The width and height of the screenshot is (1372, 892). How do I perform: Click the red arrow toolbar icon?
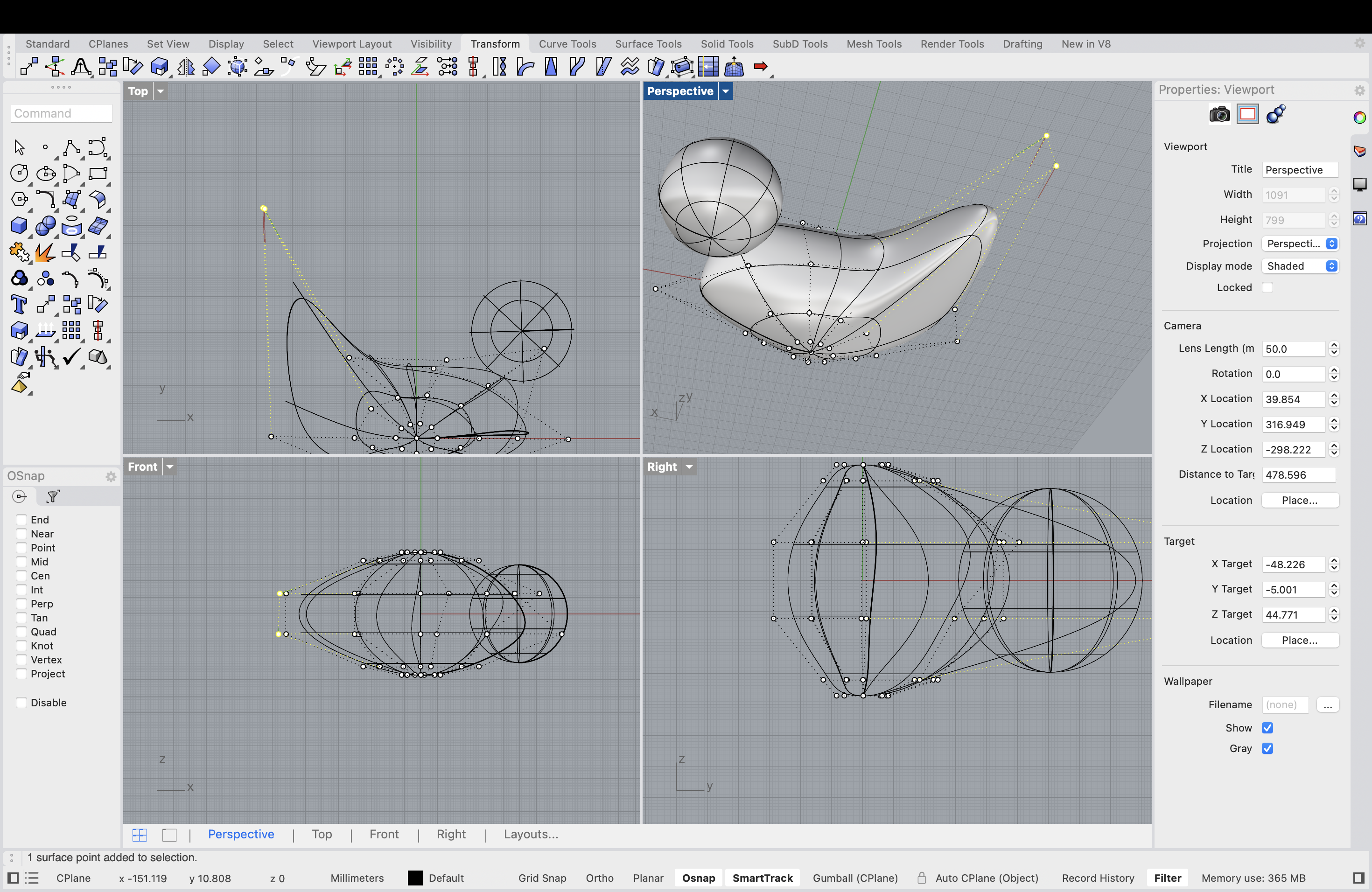[760, 67]
